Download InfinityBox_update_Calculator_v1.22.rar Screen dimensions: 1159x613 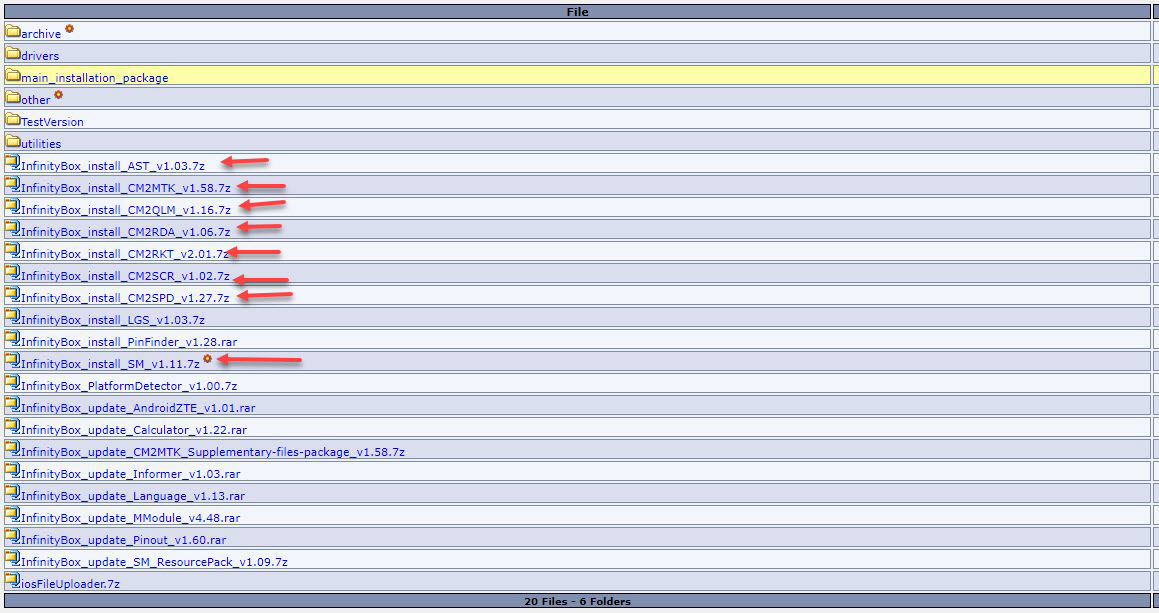click(x=134, y=430)
